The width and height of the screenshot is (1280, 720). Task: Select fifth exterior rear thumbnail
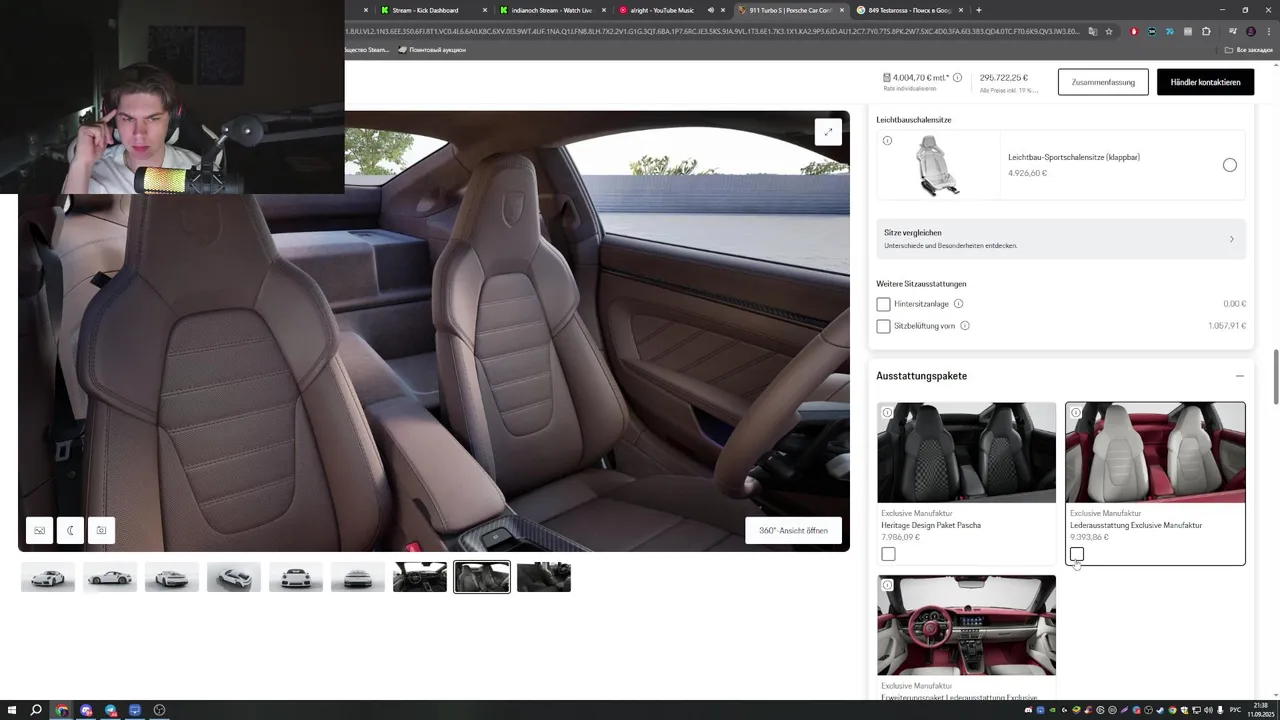[x=296, y=577]
